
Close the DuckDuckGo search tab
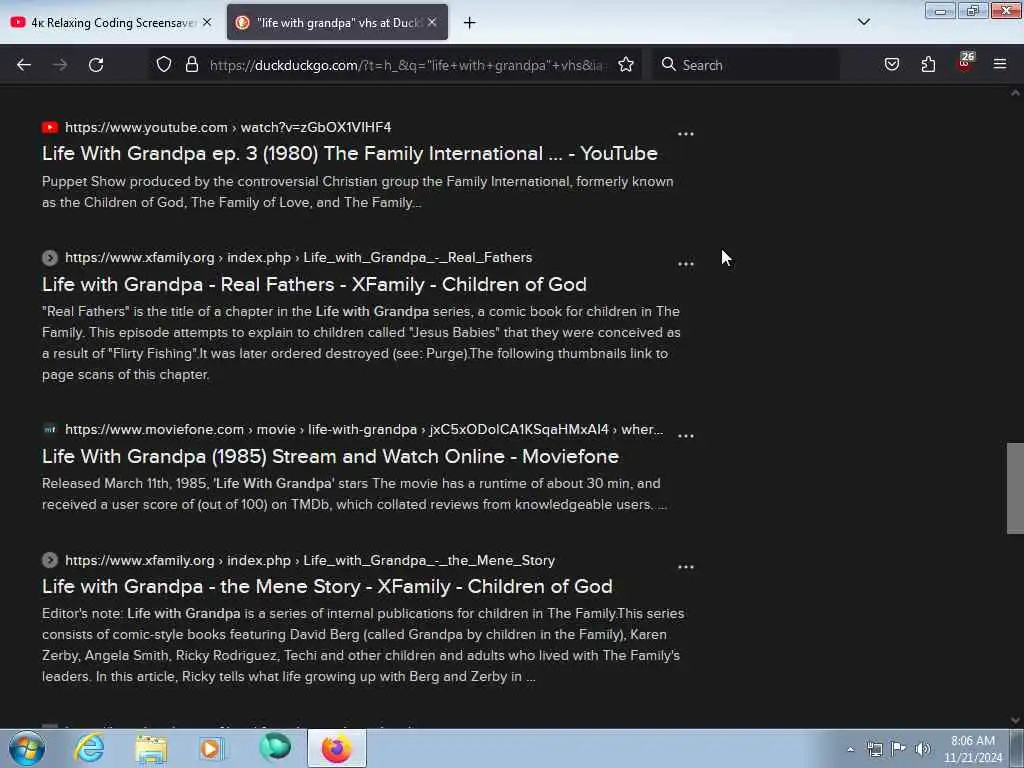coord(432,22)
